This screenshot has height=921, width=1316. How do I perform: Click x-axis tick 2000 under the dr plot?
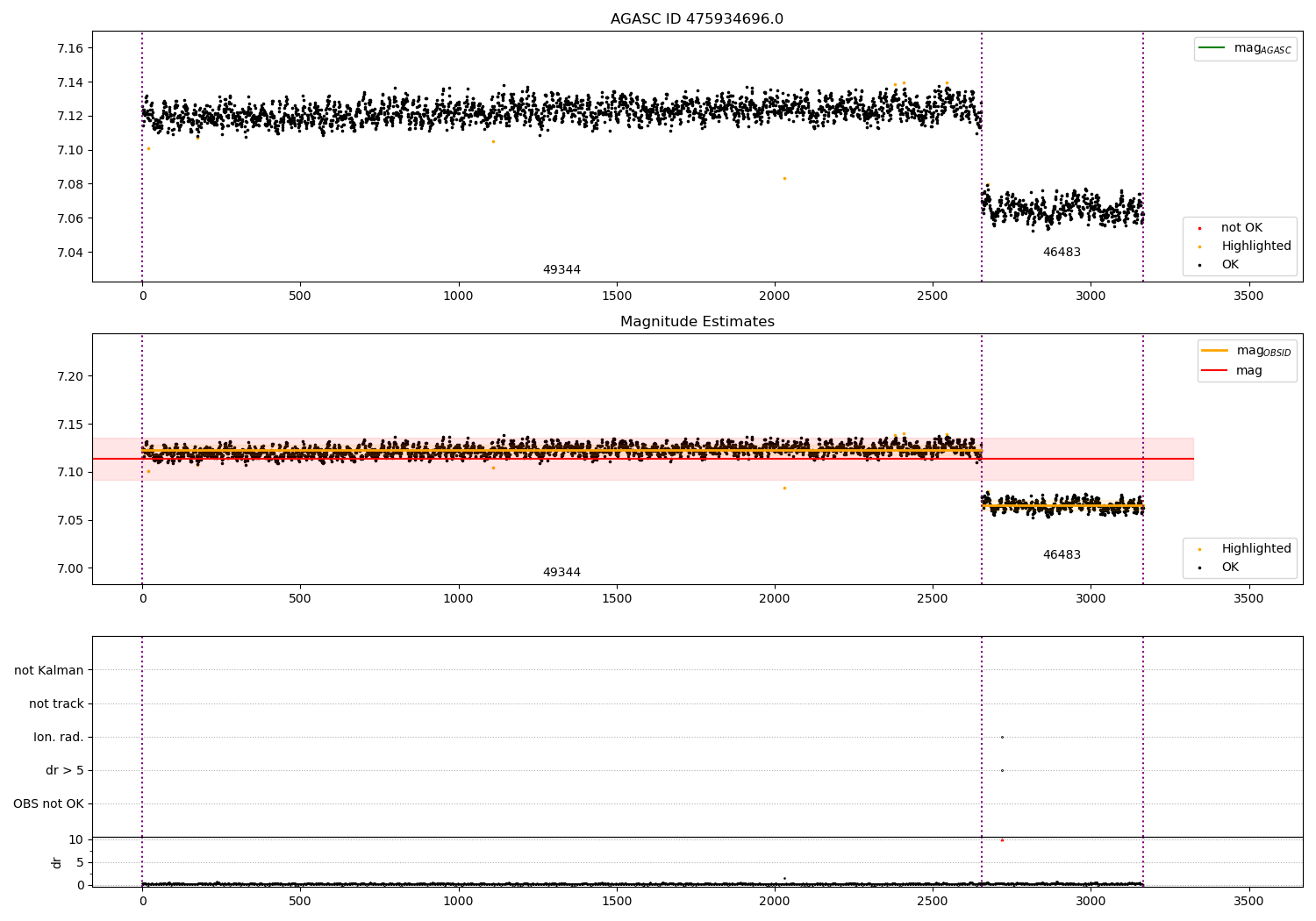click(x=775, y=902)
